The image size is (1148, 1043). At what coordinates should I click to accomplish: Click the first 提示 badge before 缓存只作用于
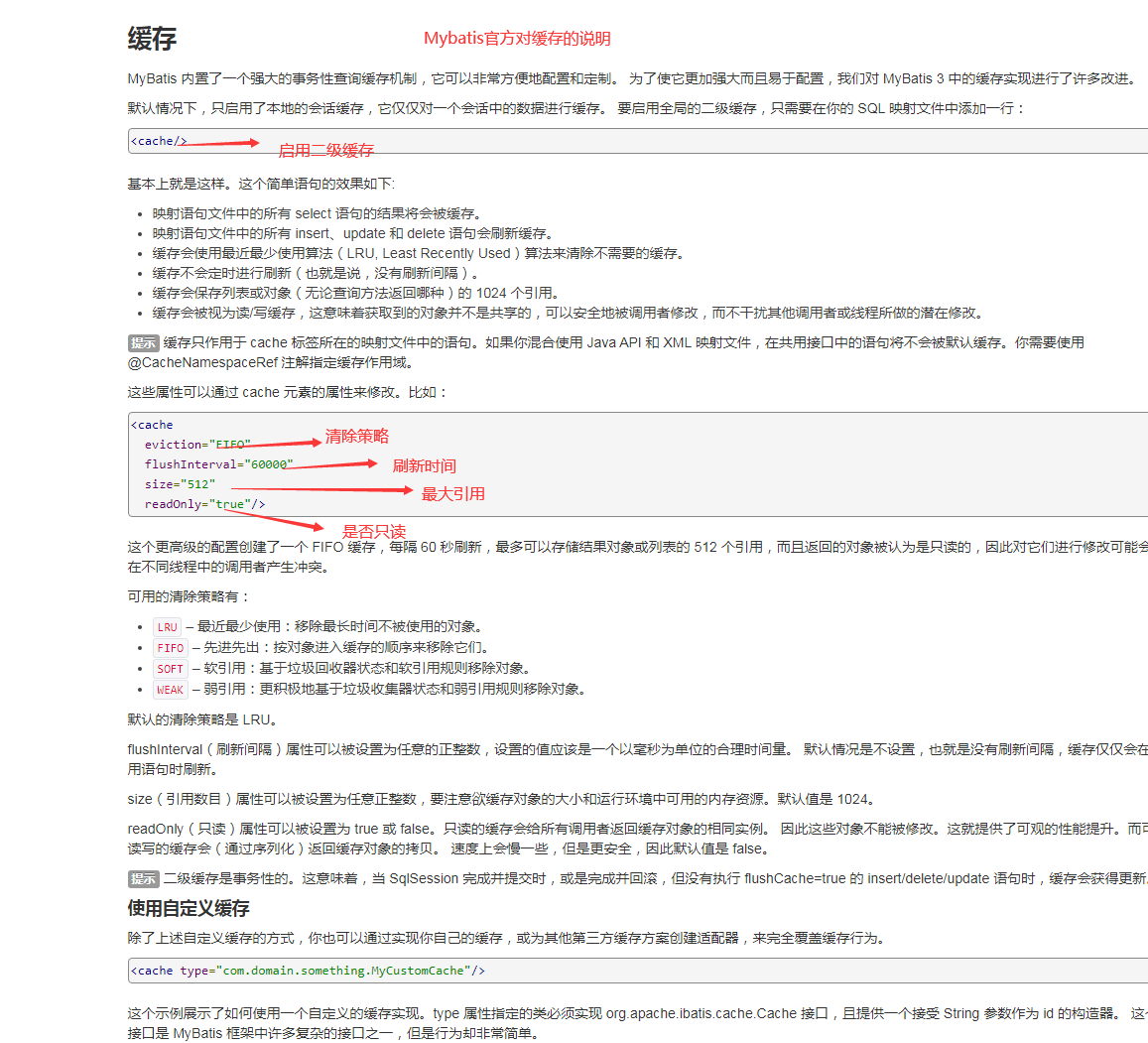tap(144, 342)
